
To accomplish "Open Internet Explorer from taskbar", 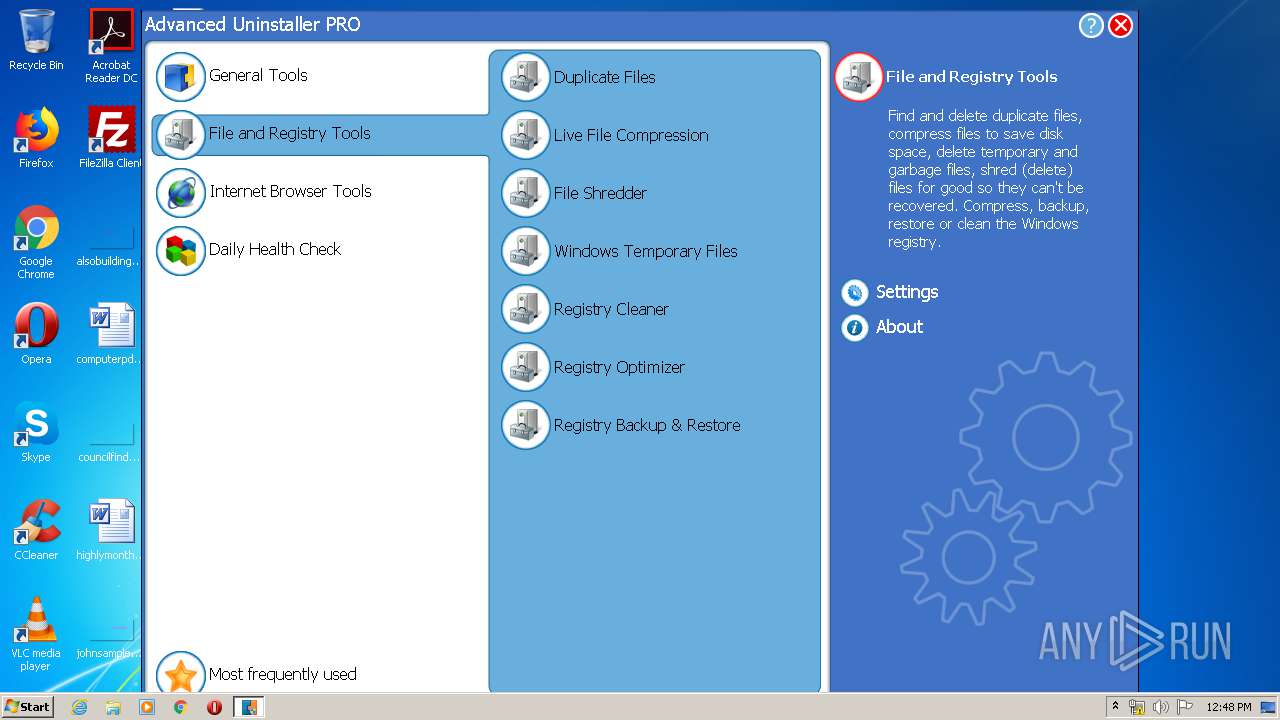I will (x=79, y=707).
